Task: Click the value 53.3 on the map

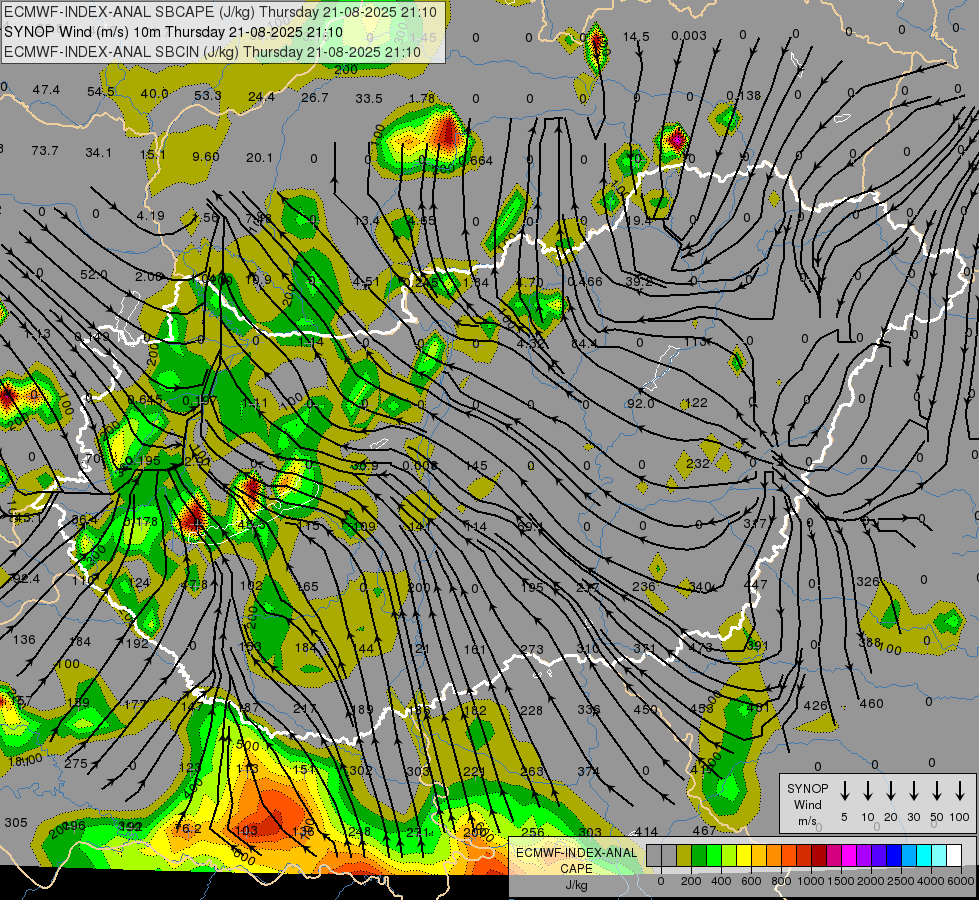Action: [208, 96]
